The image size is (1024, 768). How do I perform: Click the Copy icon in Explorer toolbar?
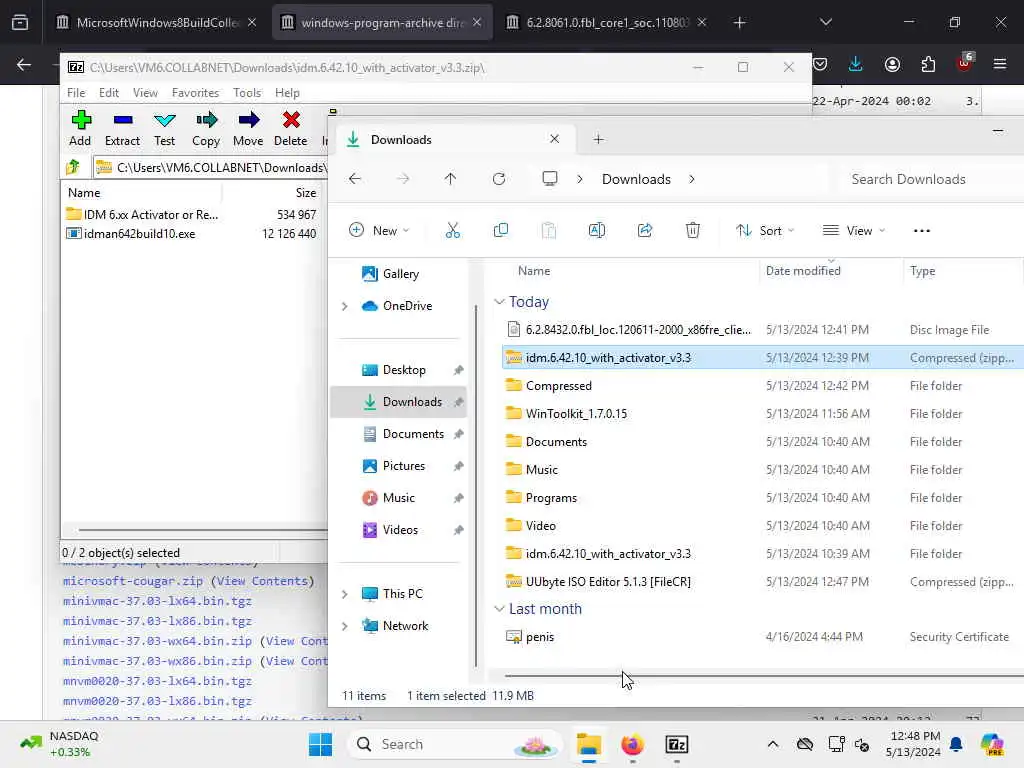click(501, 230)
